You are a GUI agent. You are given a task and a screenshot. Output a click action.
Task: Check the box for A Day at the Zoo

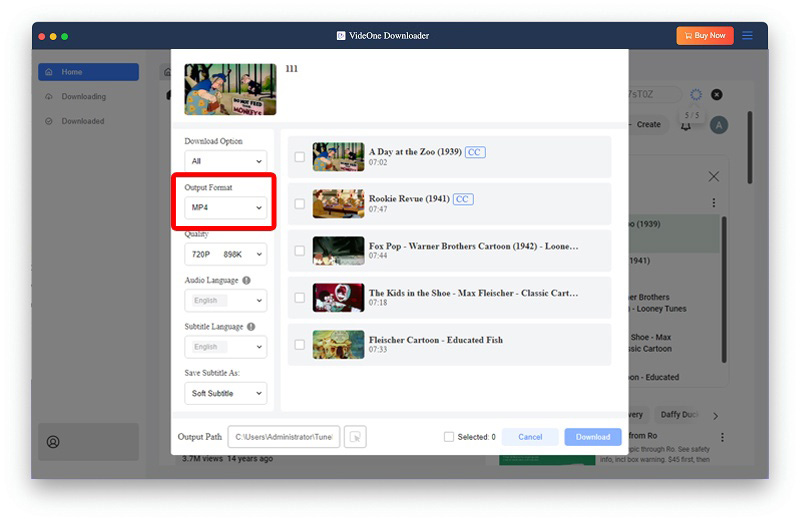[x=299, y=157]
